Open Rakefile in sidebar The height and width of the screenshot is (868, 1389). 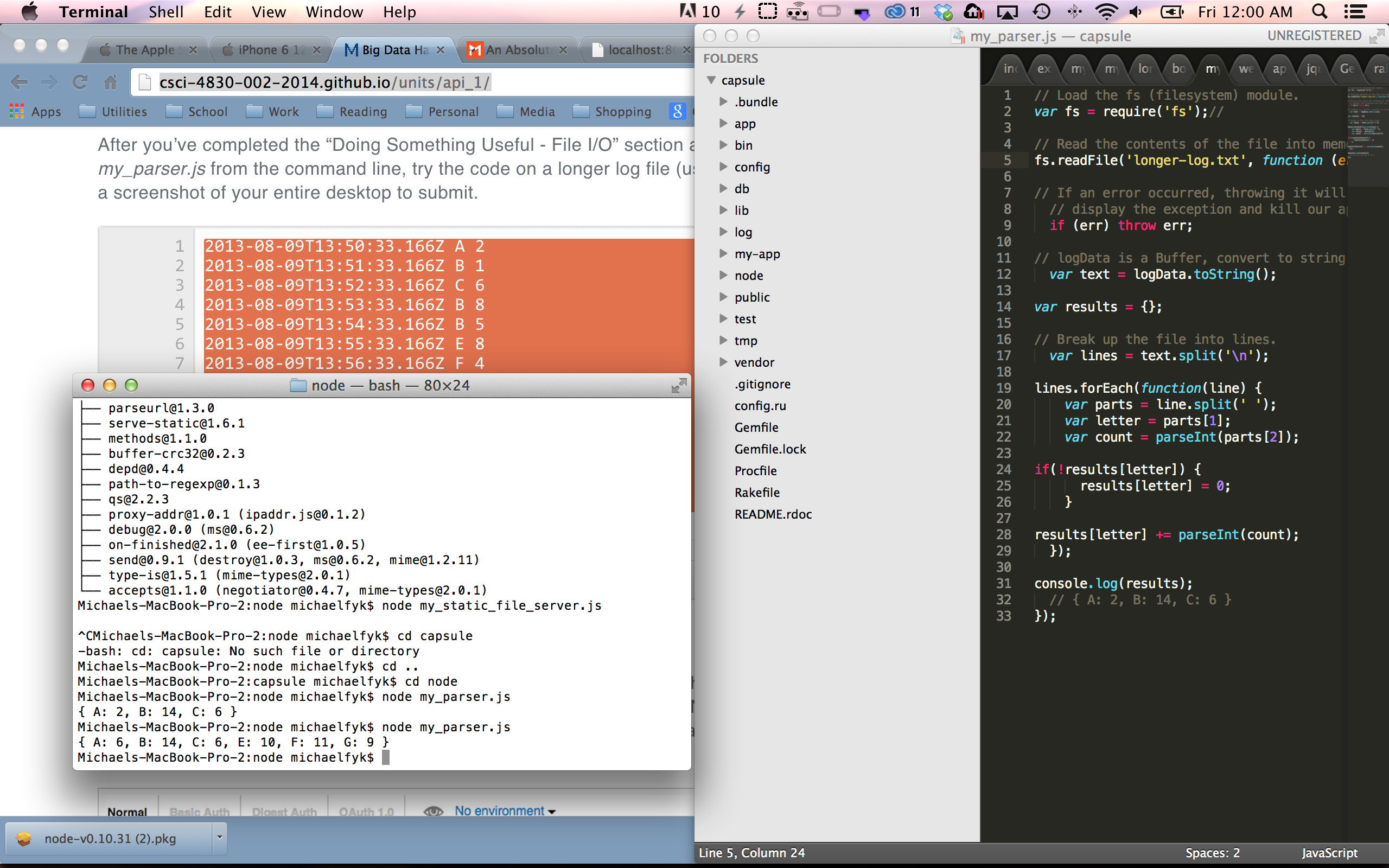(x=756, y=493)
